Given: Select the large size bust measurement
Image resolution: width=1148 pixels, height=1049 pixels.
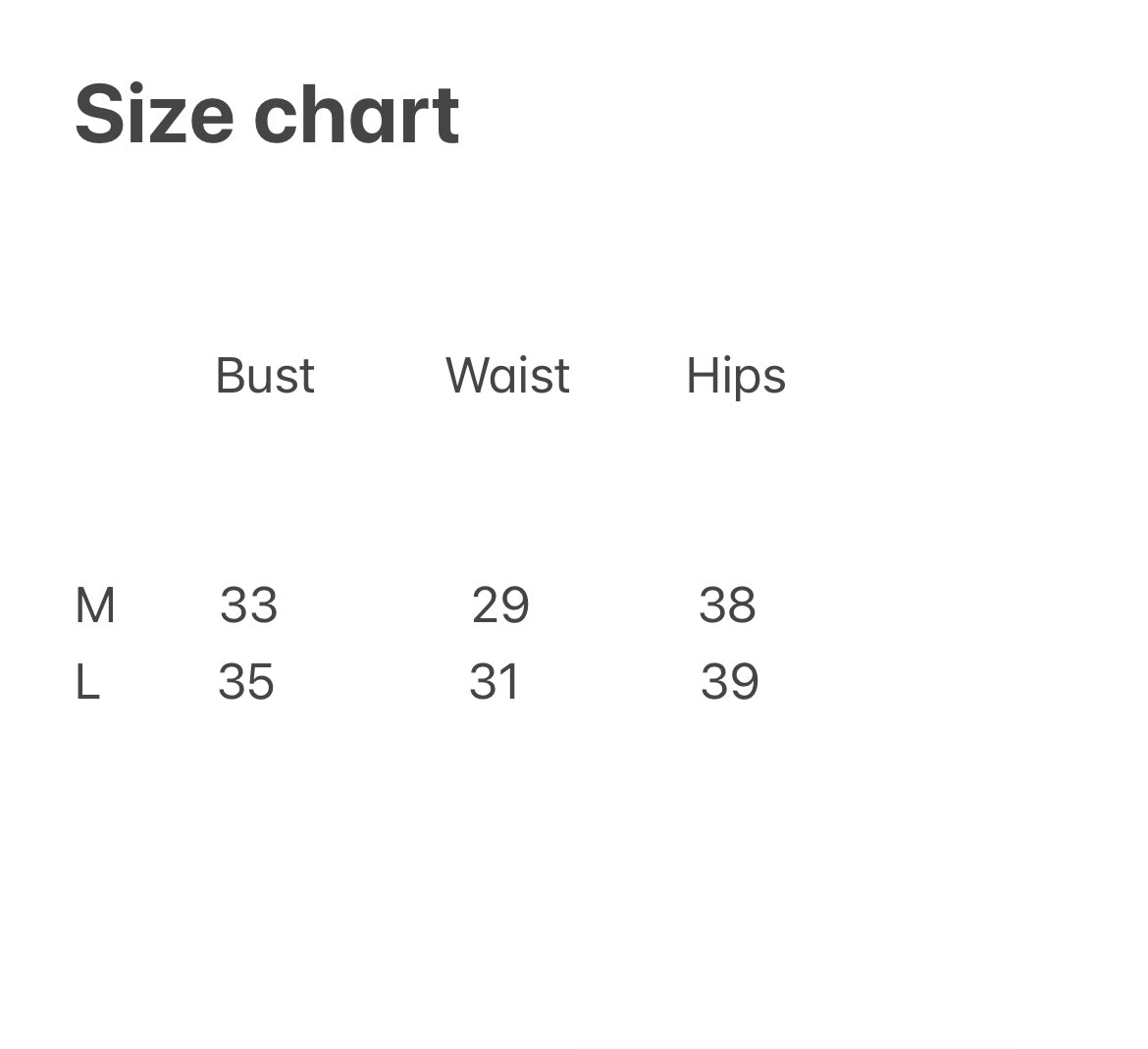Looking at the screenshot, I should pyautogui.click(x=246, y=682).
